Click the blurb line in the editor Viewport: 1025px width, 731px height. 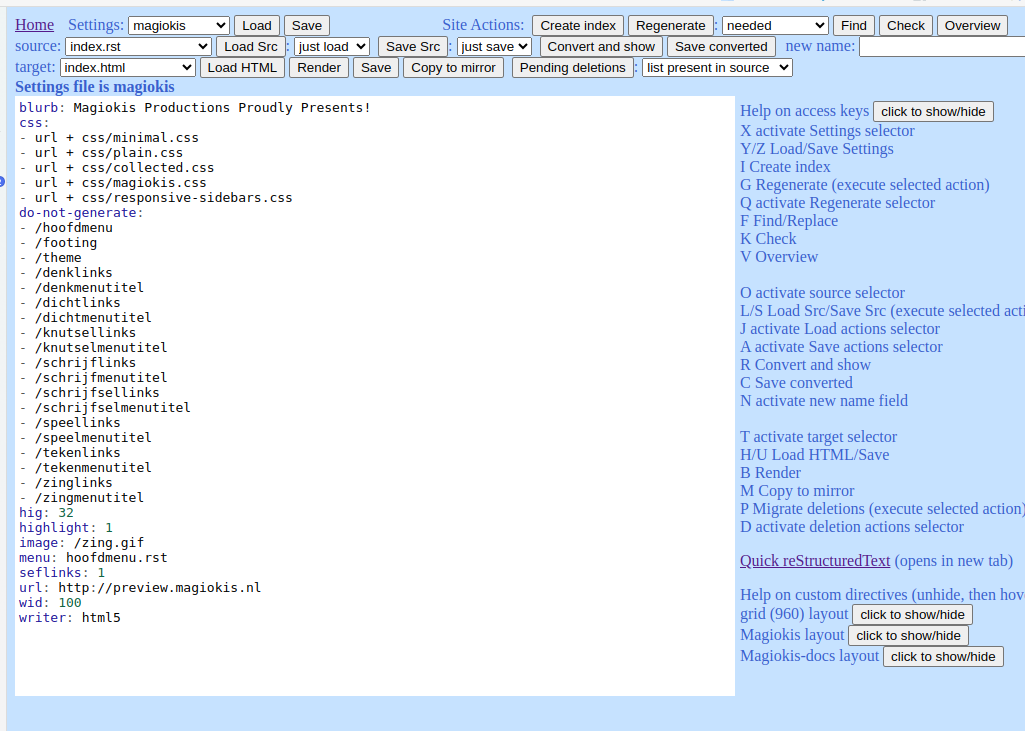pos(195,108)
